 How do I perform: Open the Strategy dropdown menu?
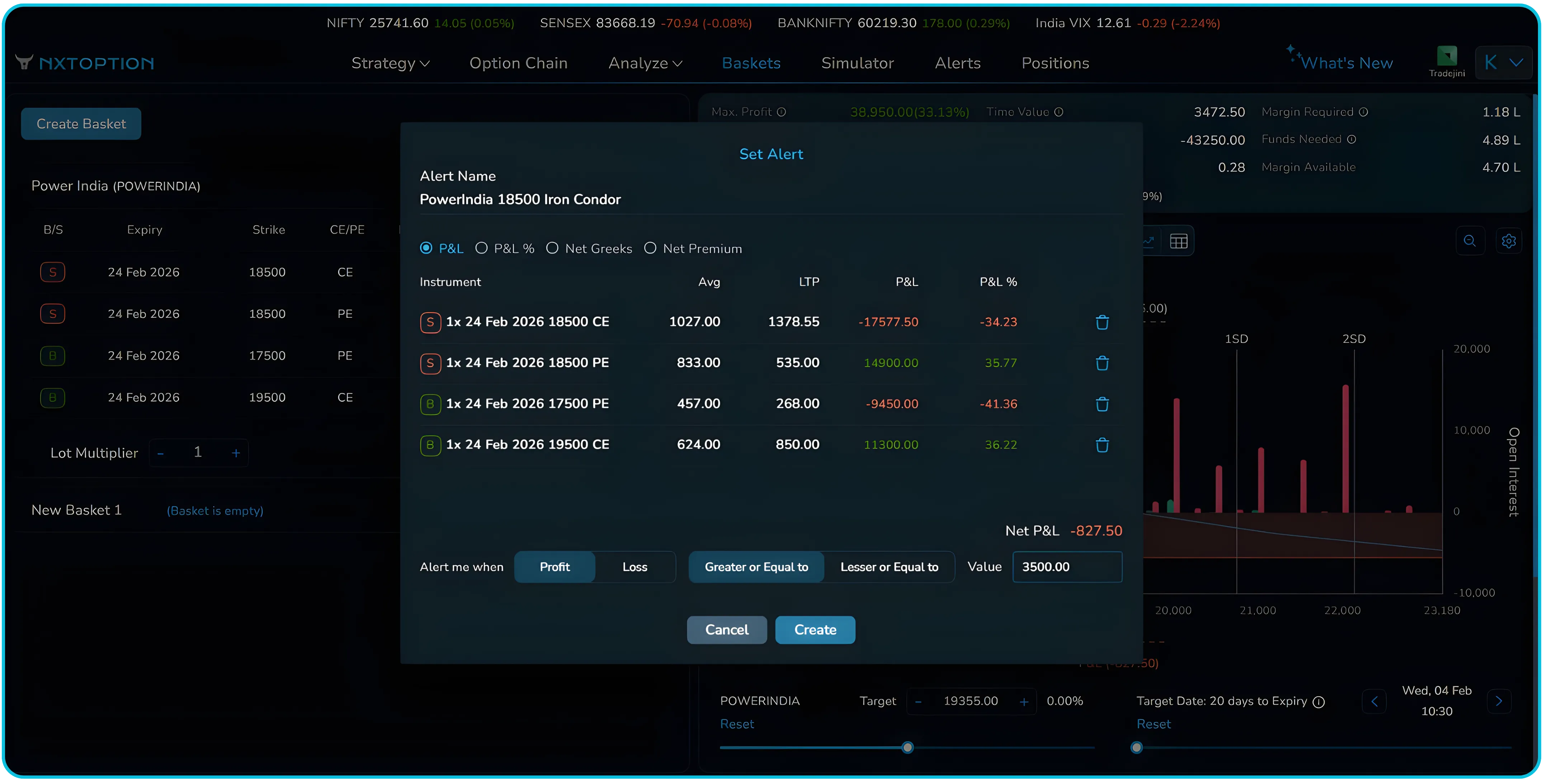pyautogui.click(x=391, y=63)
